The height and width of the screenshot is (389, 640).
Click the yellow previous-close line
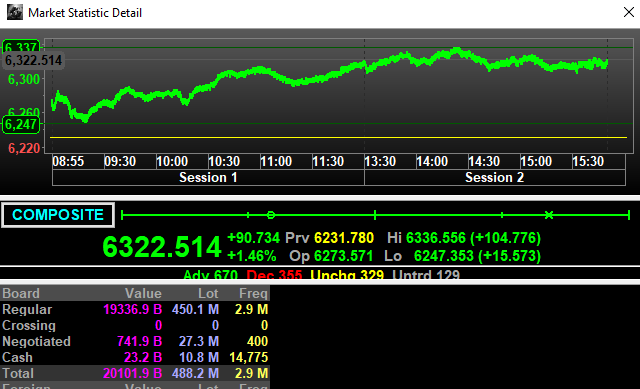(x=338, y=138)
